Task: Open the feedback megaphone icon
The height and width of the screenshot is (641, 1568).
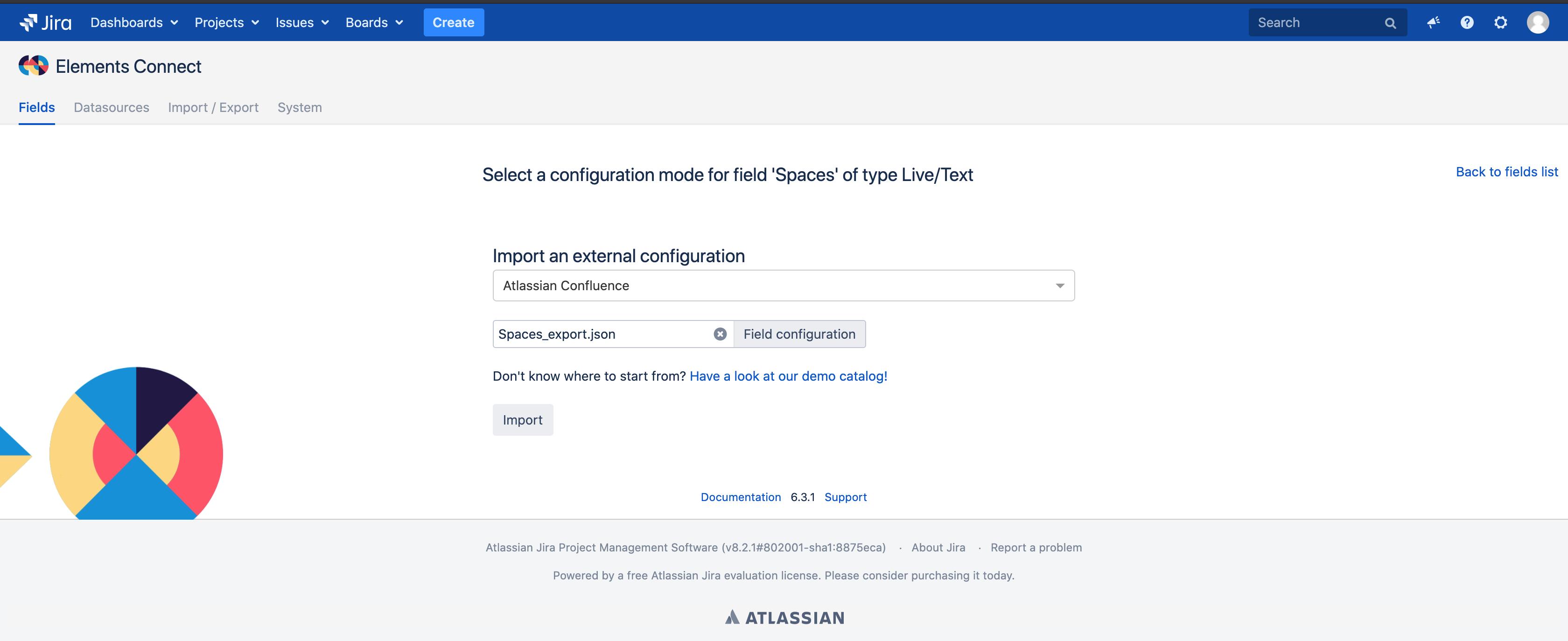Action: 1434,22
